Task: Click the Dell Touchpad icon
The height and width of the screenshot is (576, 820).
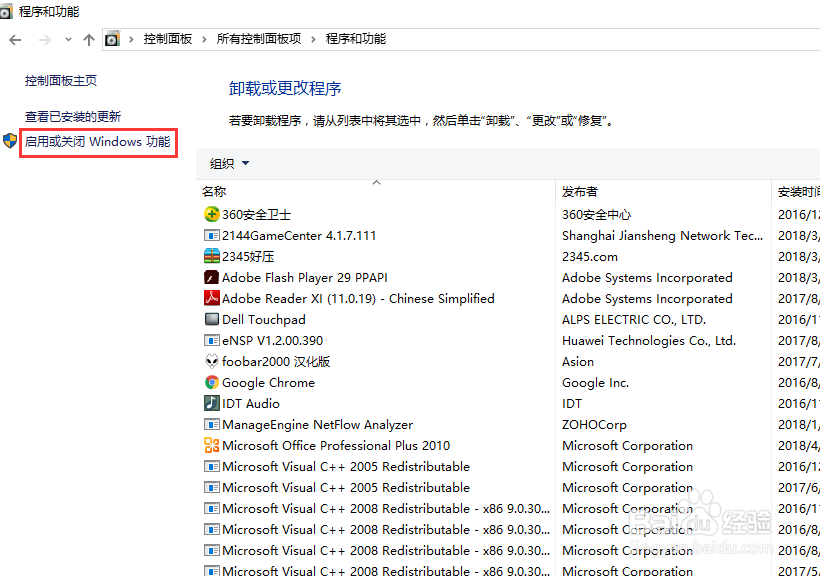Action: click(x=211, y=319)
